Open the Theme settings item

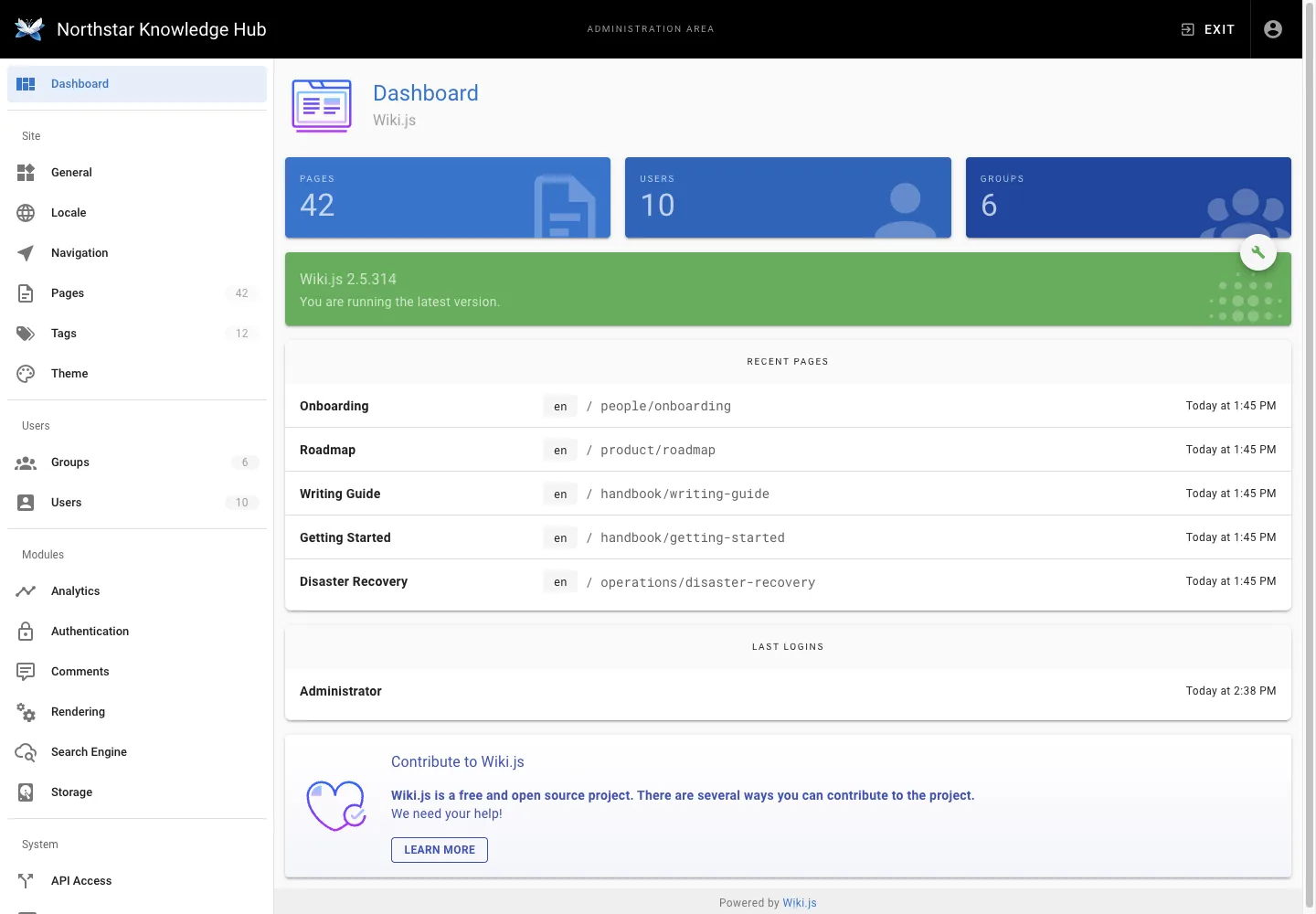tap(137, 374)
